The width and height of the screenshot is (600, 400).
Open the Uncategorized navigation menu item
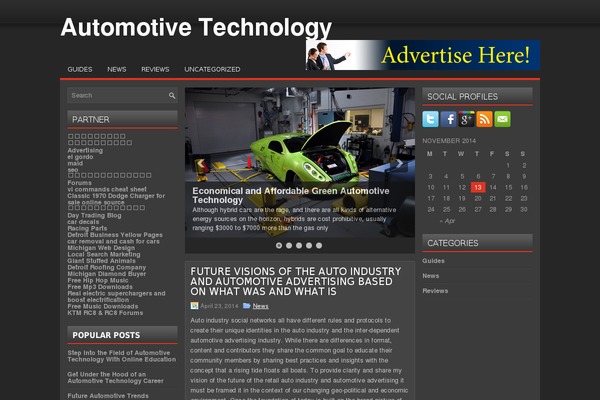212,69
